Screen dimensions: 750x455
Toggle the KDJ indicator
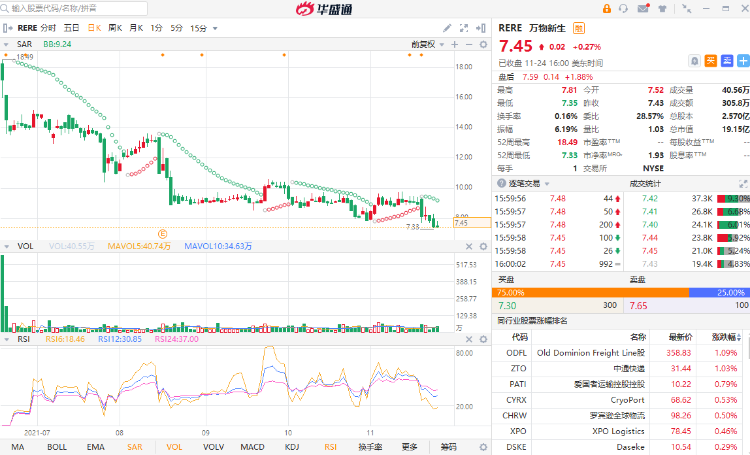coord(292,447)
